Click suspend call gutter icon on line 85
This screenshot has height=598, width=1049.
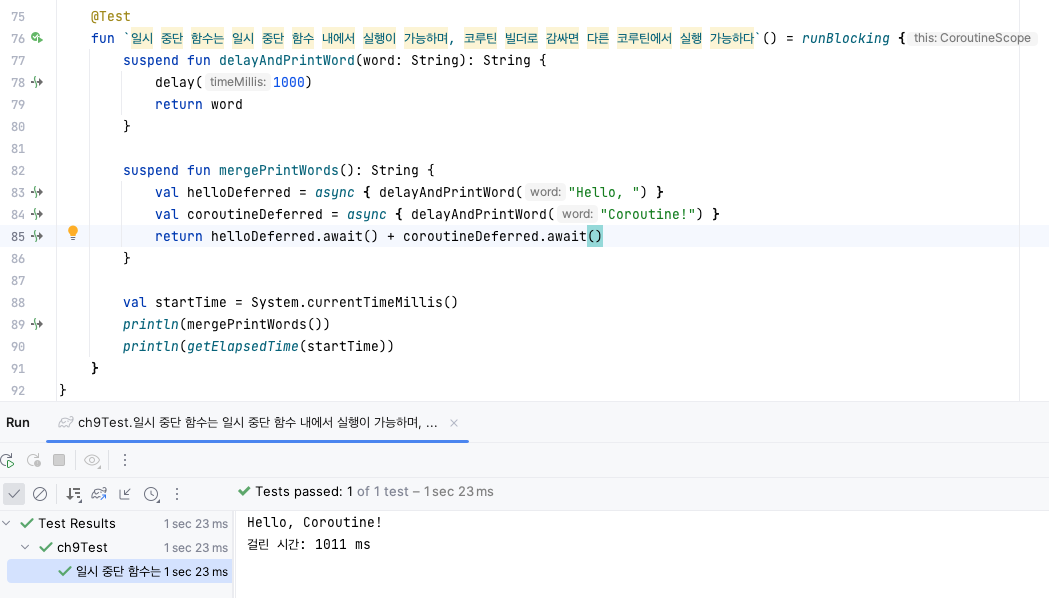point(37,237)
